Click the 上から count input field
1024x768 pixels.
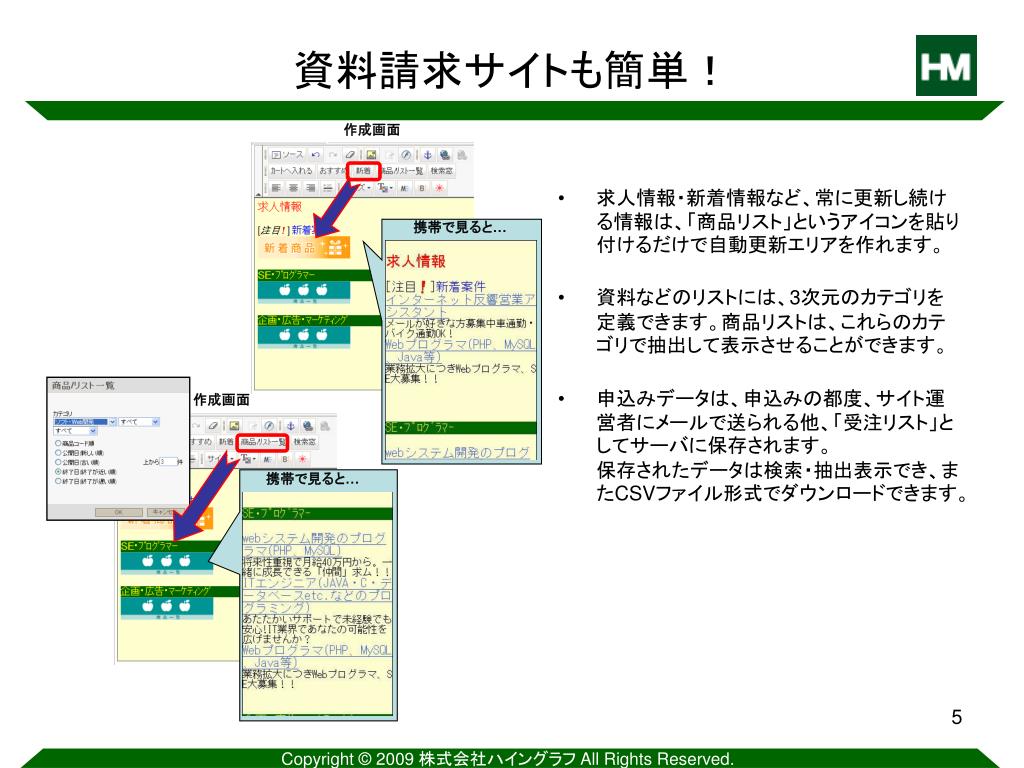point(168,462)
